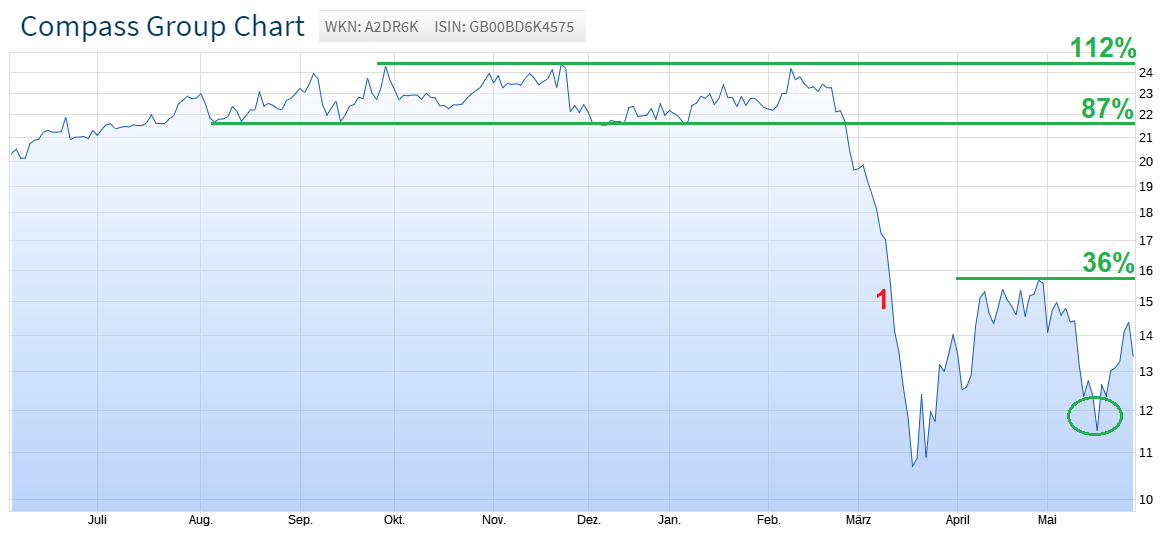Click the price value 12 on the y-axis
Viewport: 1174px width, 534px height.
tap(1146, 411)
